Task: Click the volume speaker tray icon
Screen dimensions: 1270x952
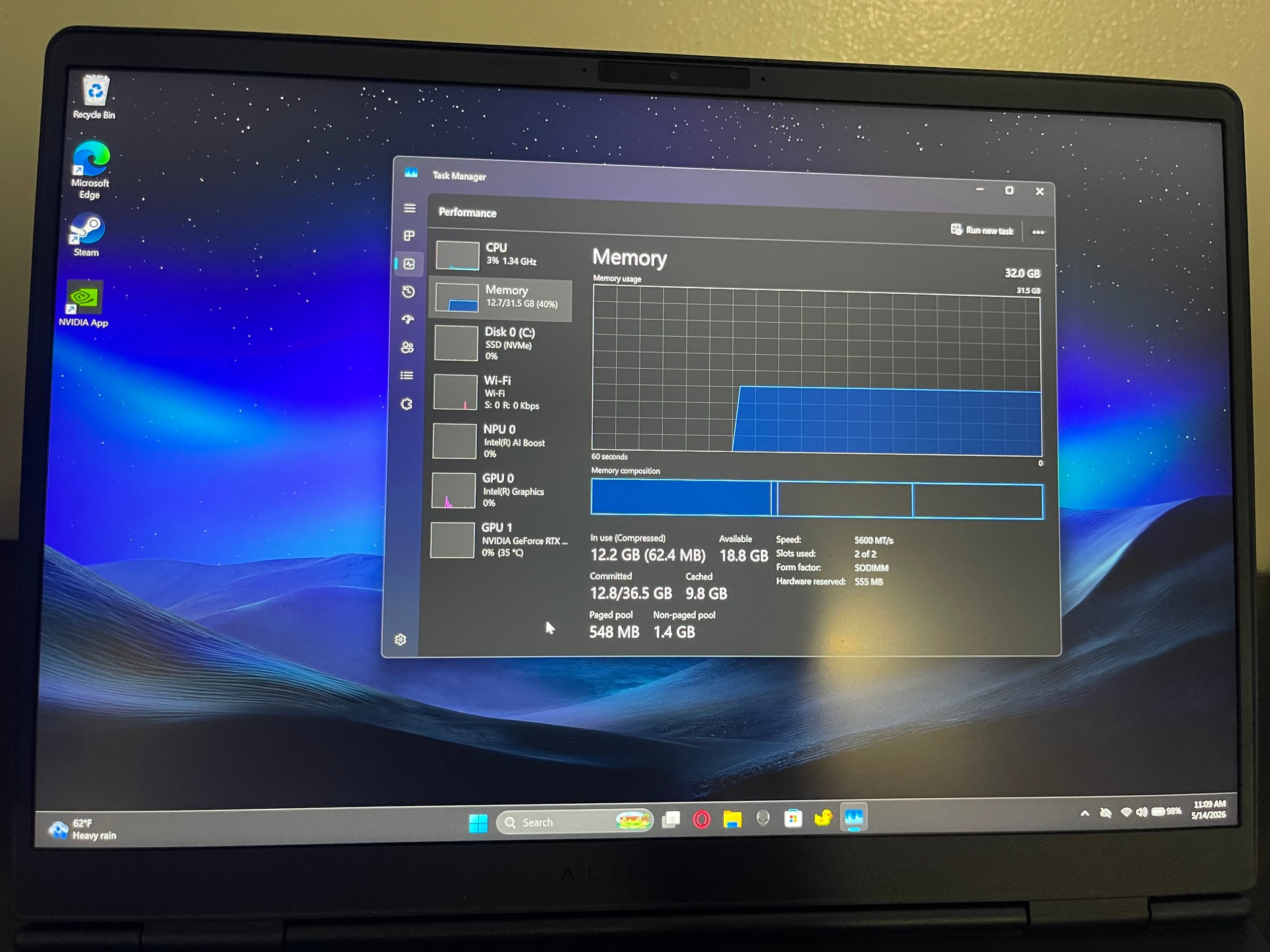Action: (x=1142, y=812)
